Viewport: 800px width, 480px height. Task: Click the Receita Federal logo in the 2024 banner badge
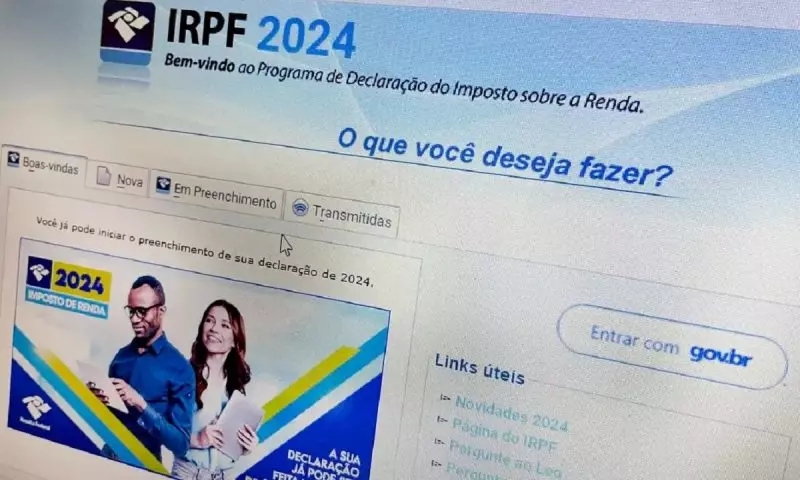tap(40, 273)
